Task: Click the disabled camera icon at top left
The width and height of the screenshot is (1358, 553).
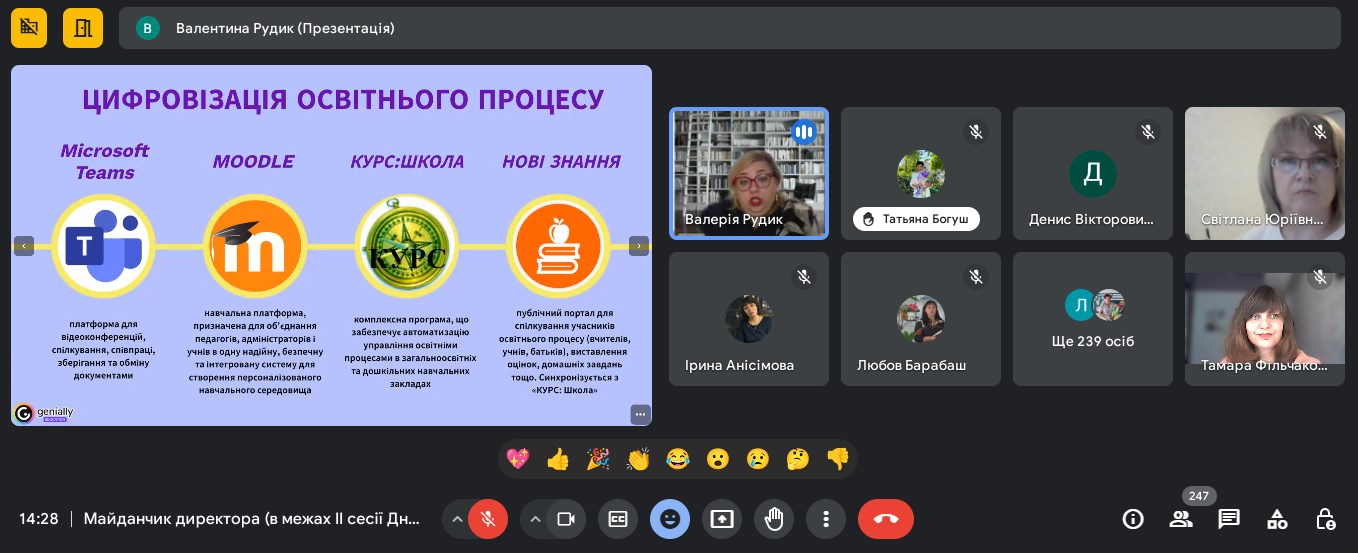Action: [x=29, y=28]
